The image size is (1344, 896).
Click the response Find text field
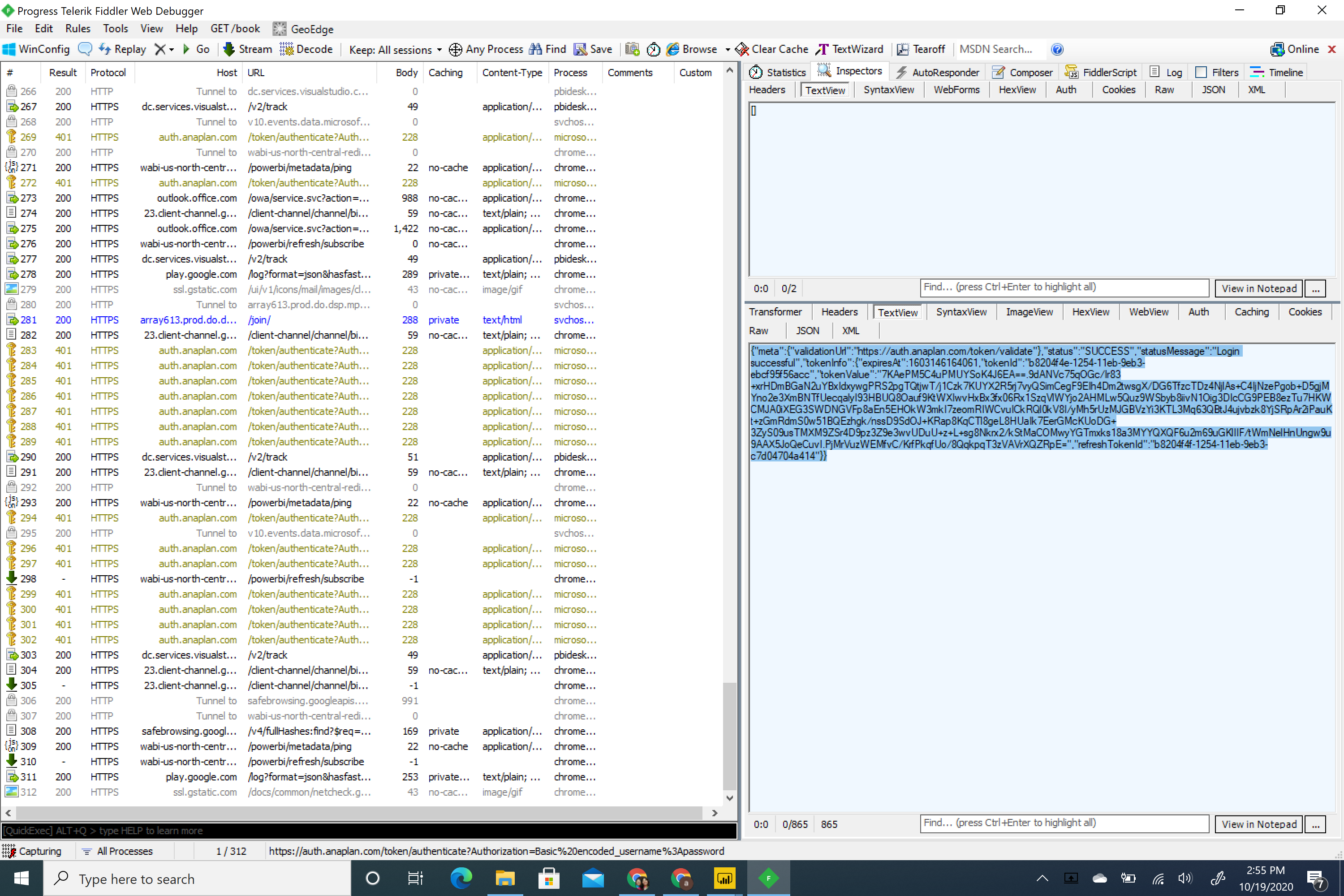(1064, 823)
